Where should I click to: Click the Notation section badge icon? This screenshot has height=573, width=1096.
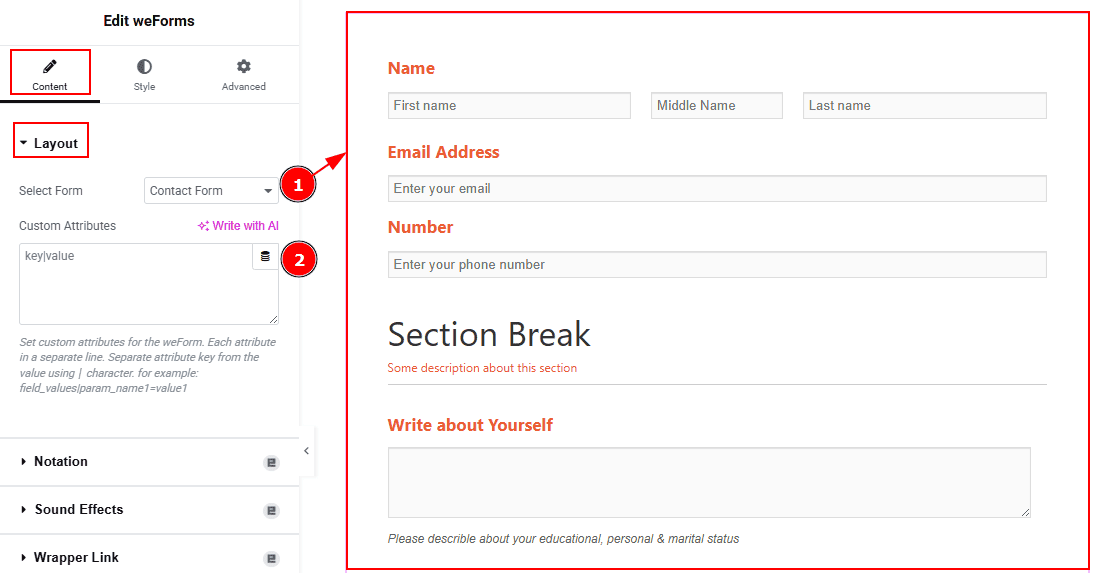coord(271,463)
